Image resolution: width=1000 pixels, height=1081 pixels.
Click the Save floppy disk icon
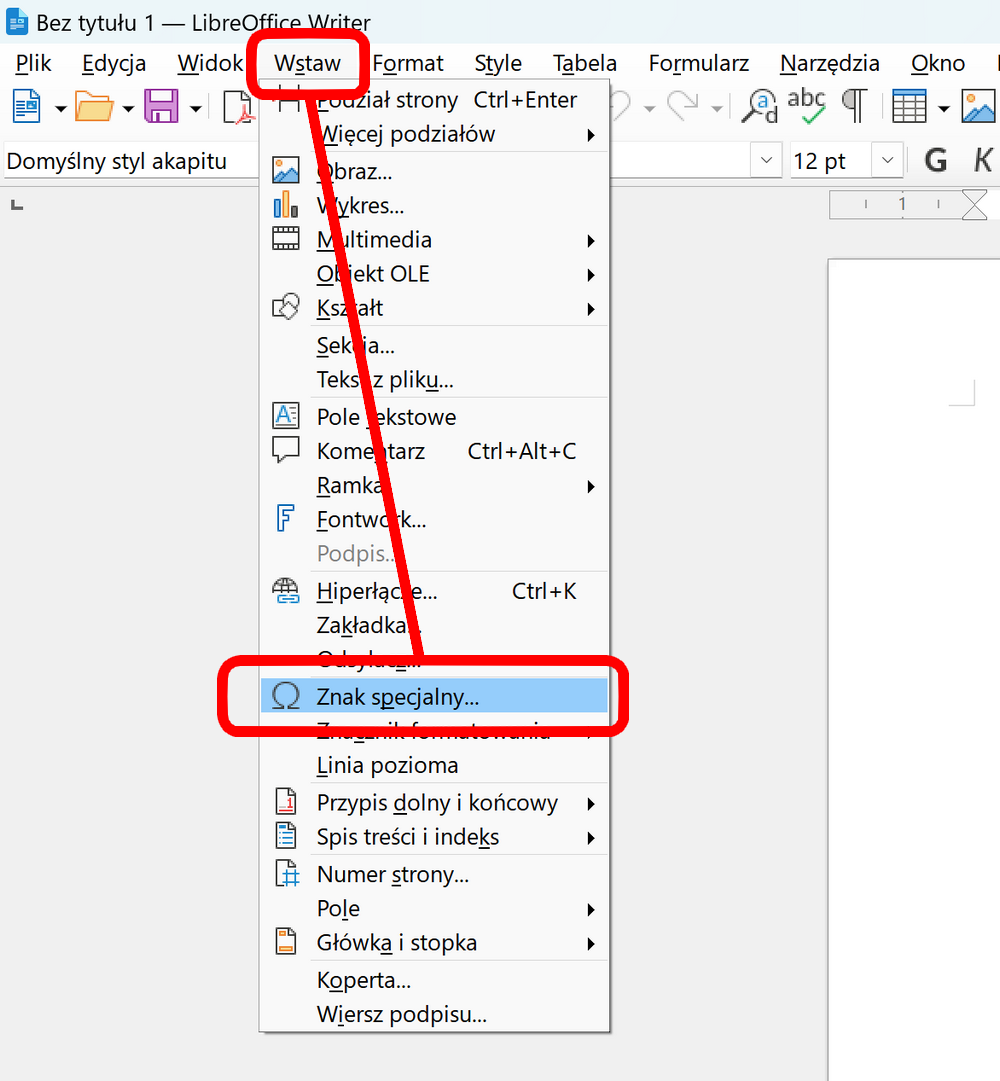pyautogui.click(x=161, y=107)
